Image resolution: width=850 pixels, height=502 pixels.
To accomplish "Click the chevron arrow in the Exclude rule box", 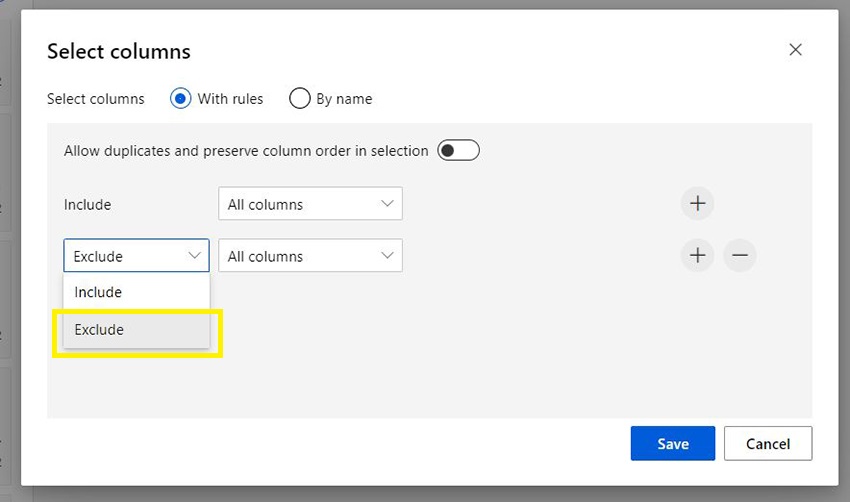I will click(194, 256).
